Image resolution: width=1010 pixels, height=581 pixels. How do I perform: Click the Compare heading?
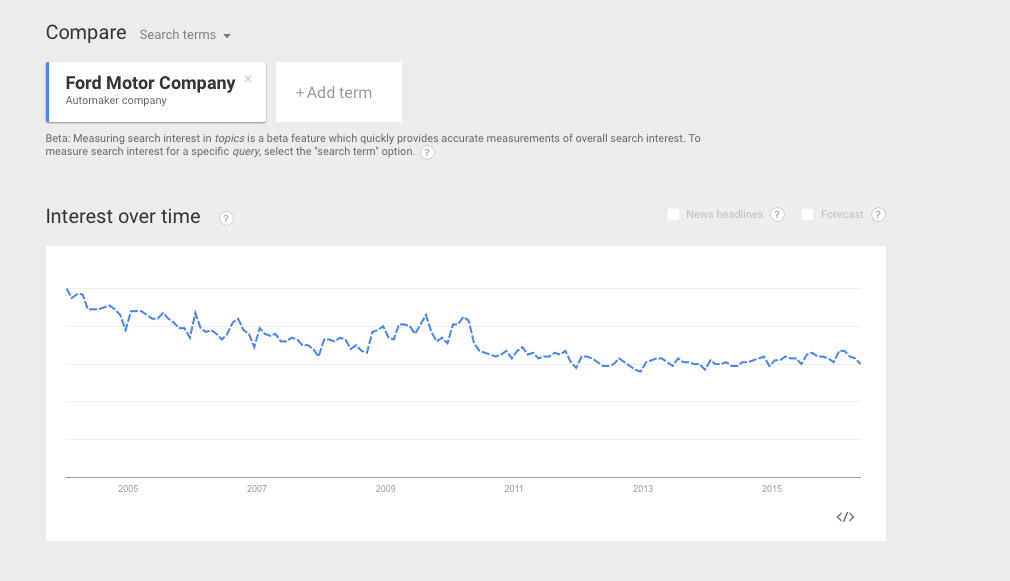(86, 32)
